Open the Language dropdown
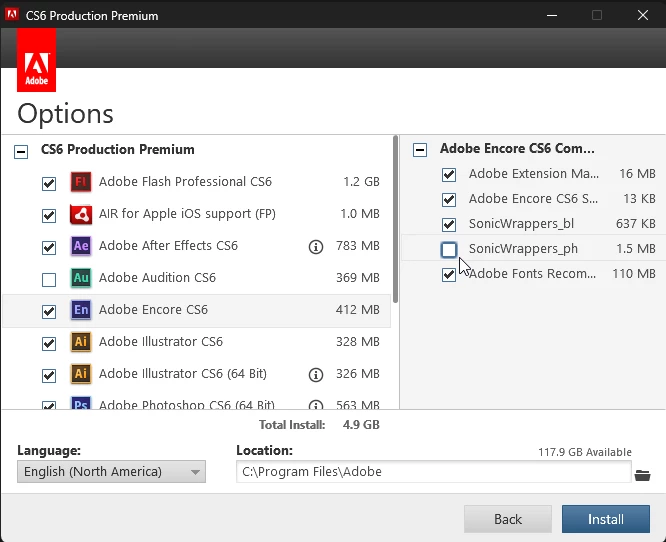 [111, 471]
